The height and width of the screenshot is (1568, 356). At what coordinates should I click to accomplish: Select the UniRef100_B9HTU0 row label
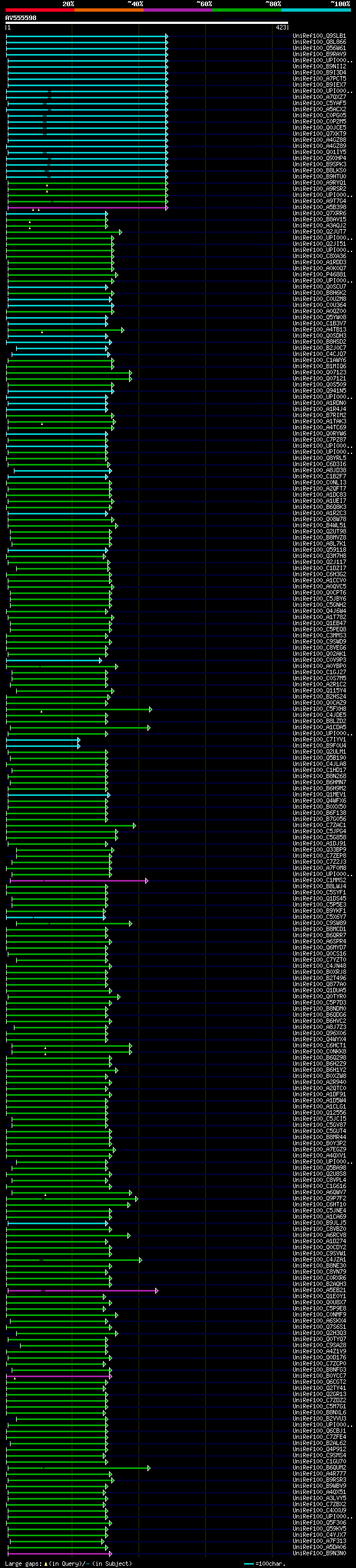point(319,176)
